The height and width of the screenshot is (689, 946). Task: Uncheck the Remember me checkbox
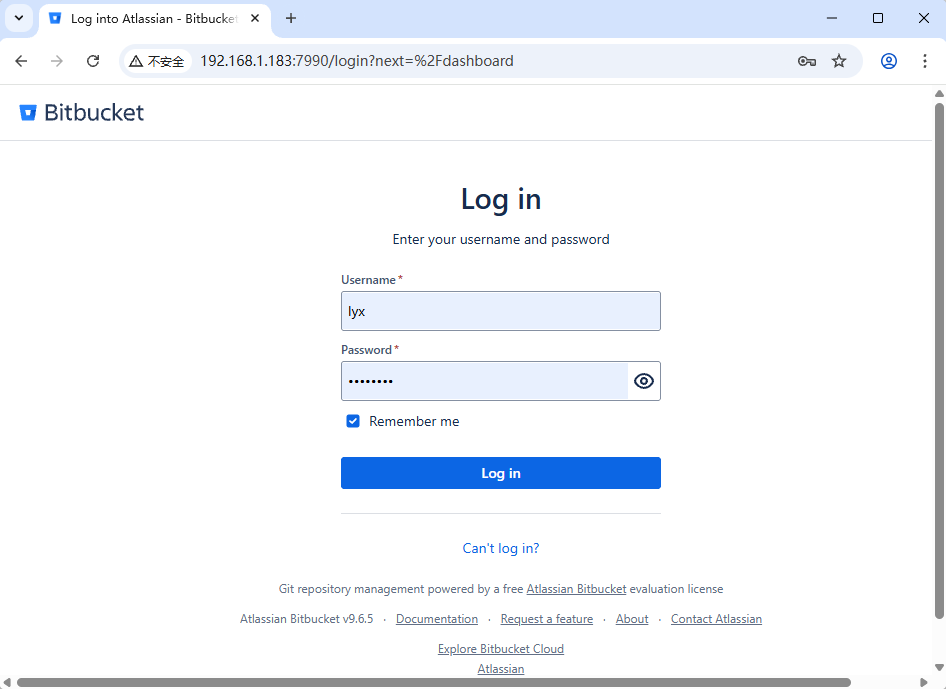coord(353,421)
